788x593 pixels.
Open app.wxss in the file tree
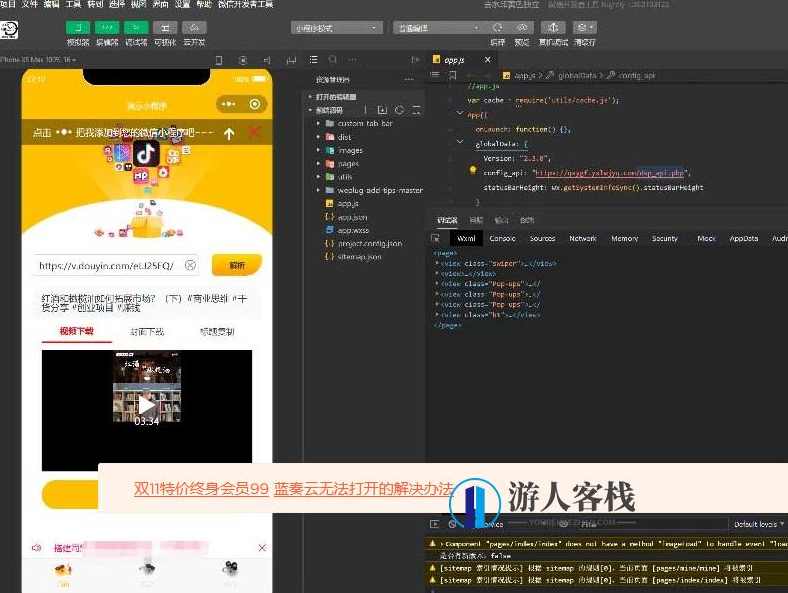353,230
